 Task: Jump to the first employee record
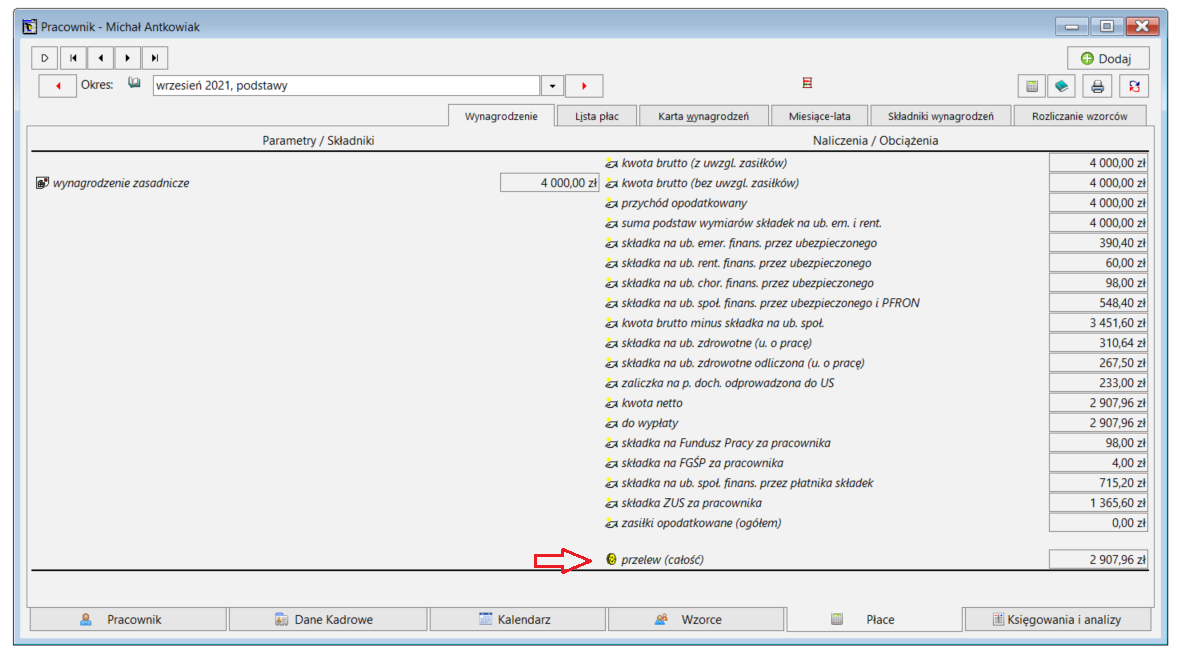click(73, 58)
